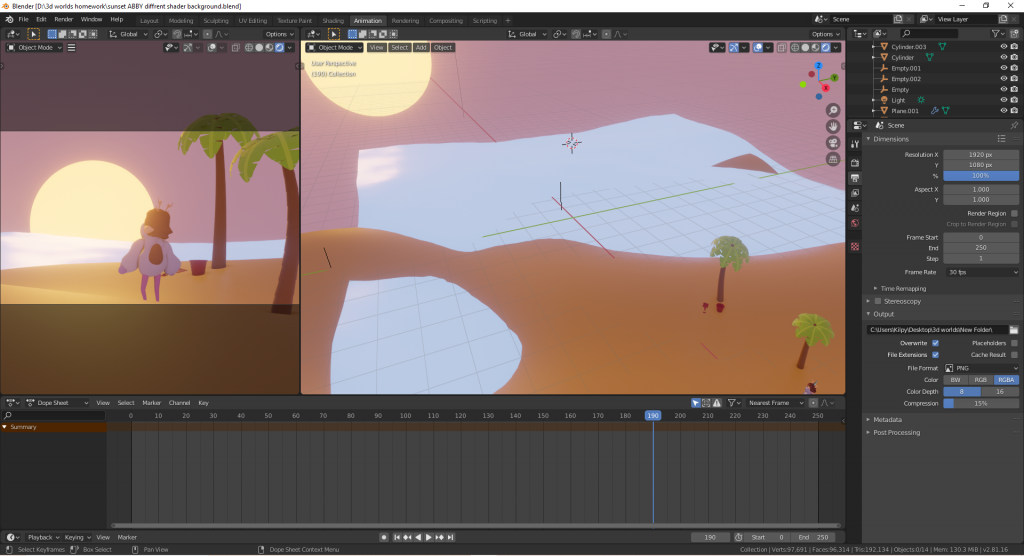Open the Output properties tab
The image size is (1024, 556).
[x=855, y=178]
